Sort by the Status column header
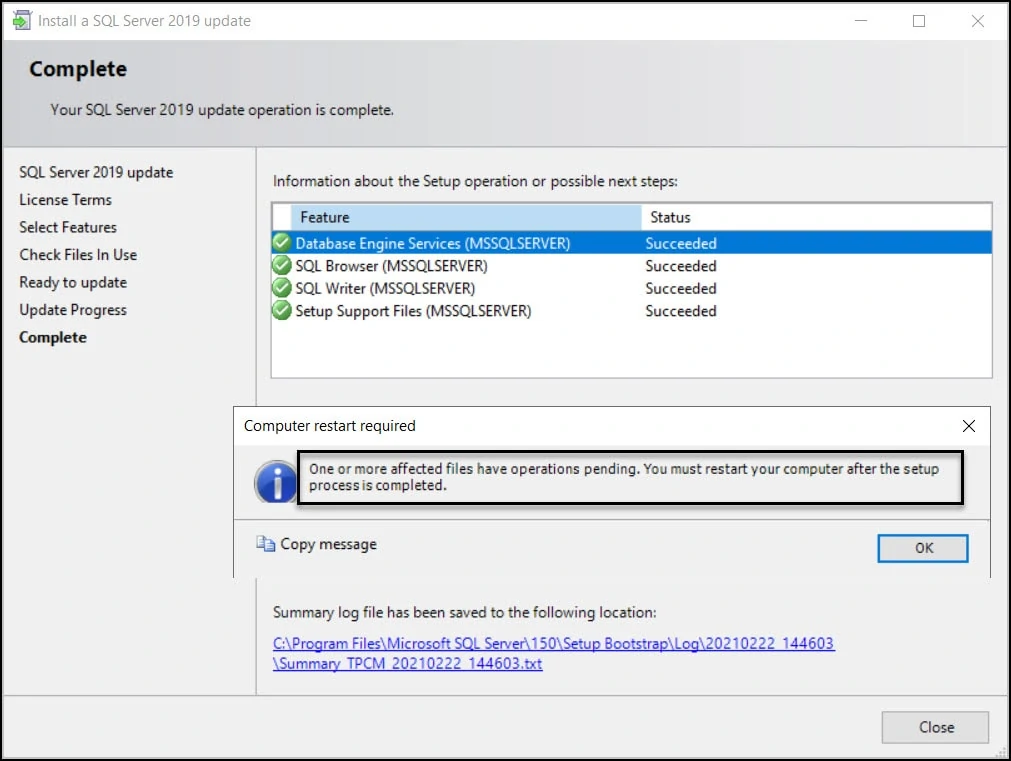The height and width of the screenshot is (761, 1011). (x=816, y=217)
